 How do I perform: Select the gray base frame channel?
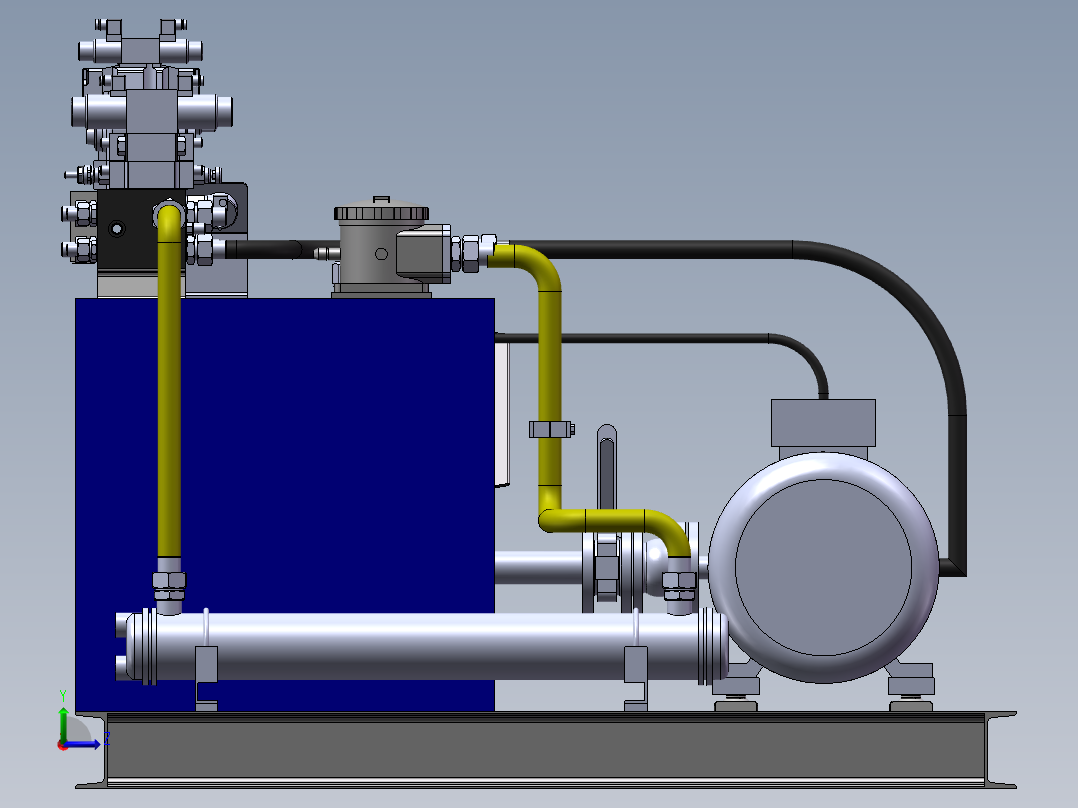pyautogui.click(x=547, y=750)
